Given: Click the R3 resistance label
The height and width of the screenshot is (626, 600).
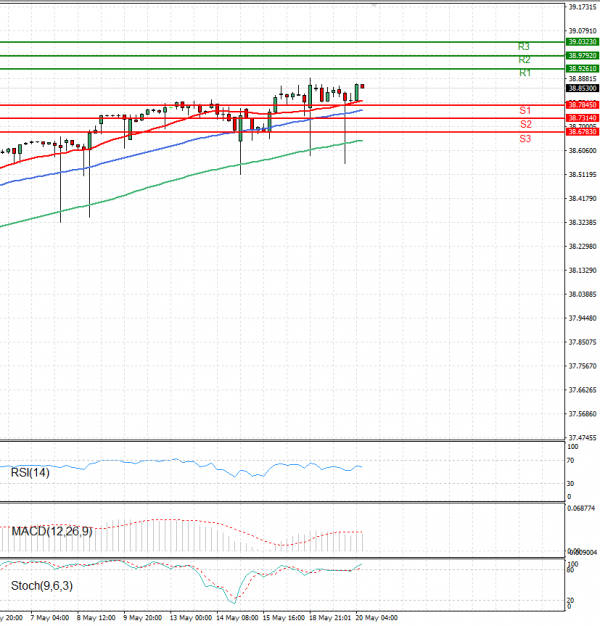Looking at the screenshot, I should (x=524, y=47).
